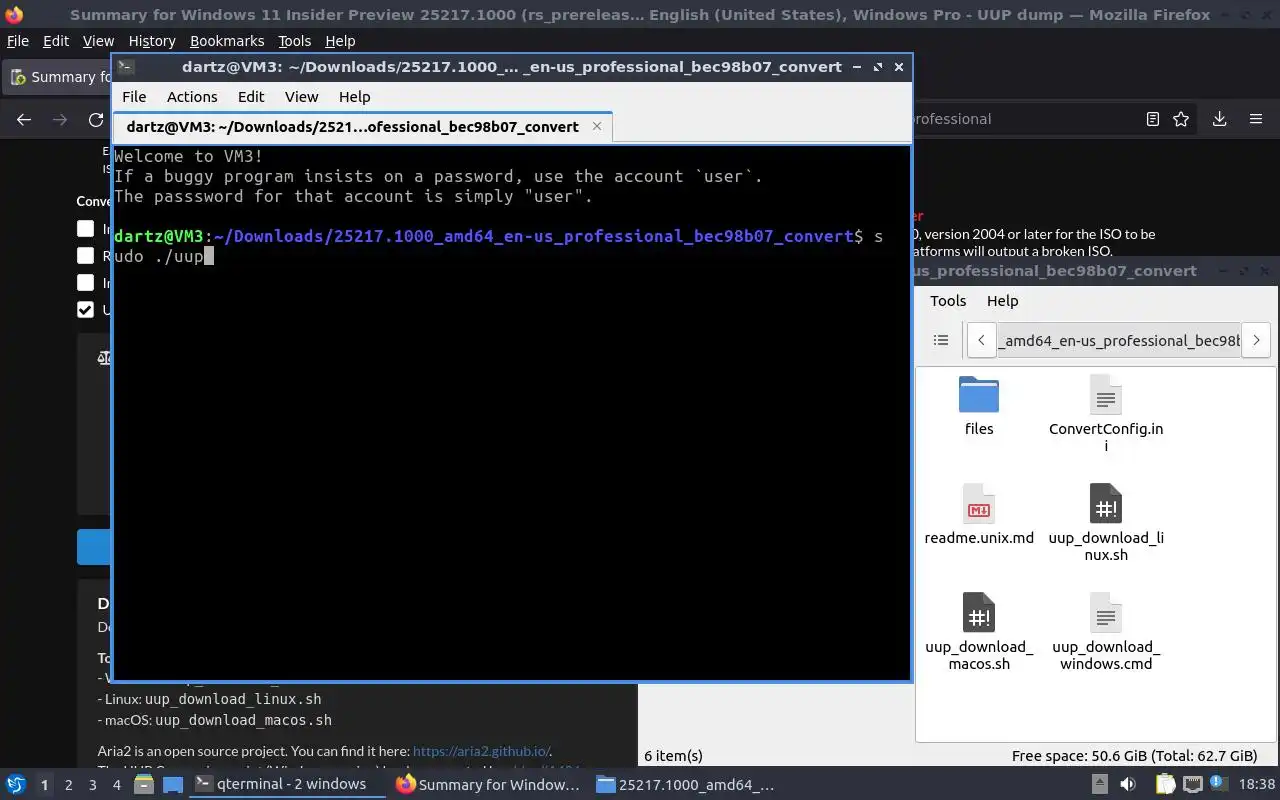Viewport: 1280px width, 800px height.
Task: Toggle Firefox reader view icon
Action: click(1152, 119)
